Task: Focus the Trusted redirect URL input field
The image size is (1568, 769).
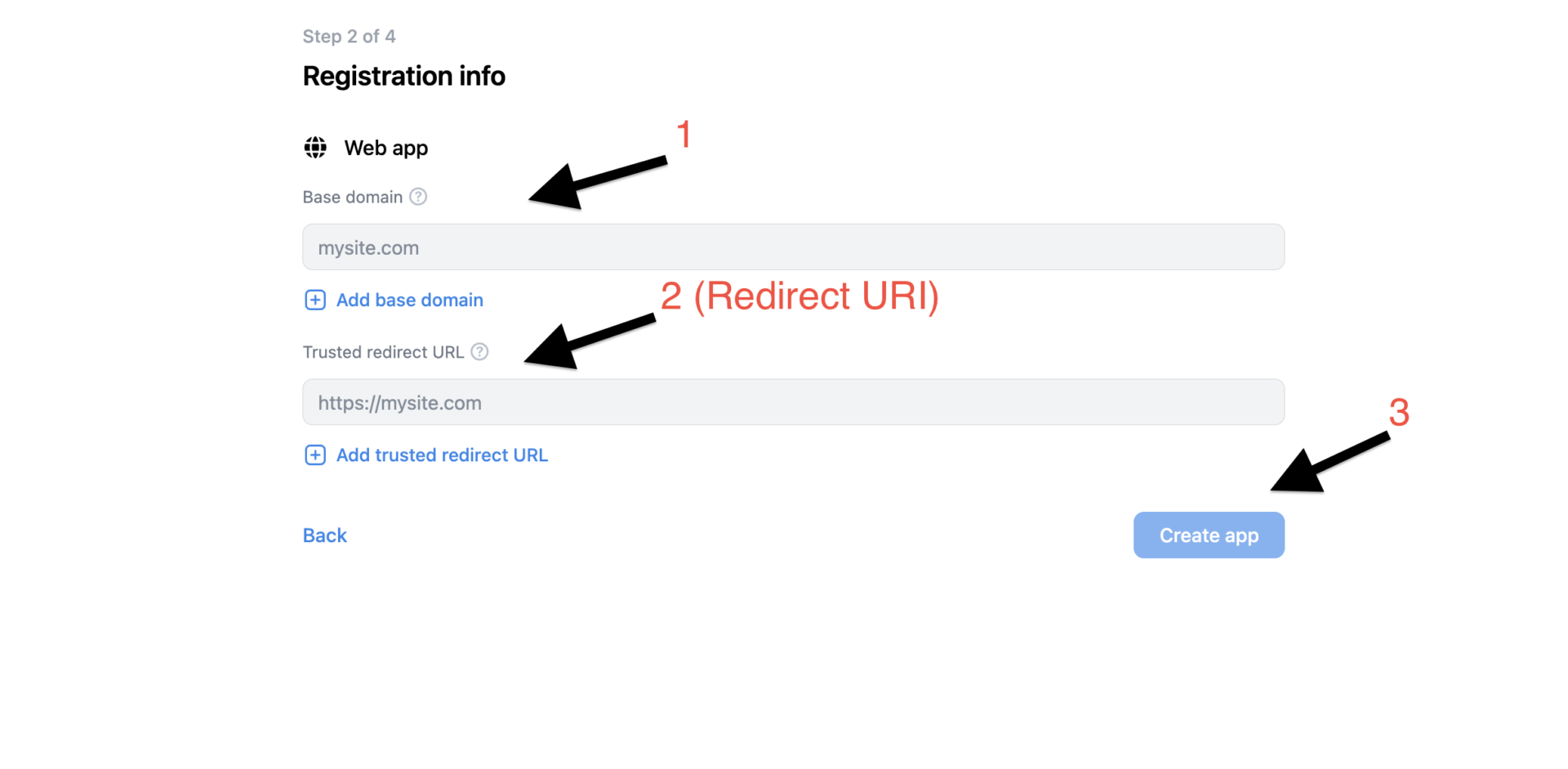Action: (793, 402)
